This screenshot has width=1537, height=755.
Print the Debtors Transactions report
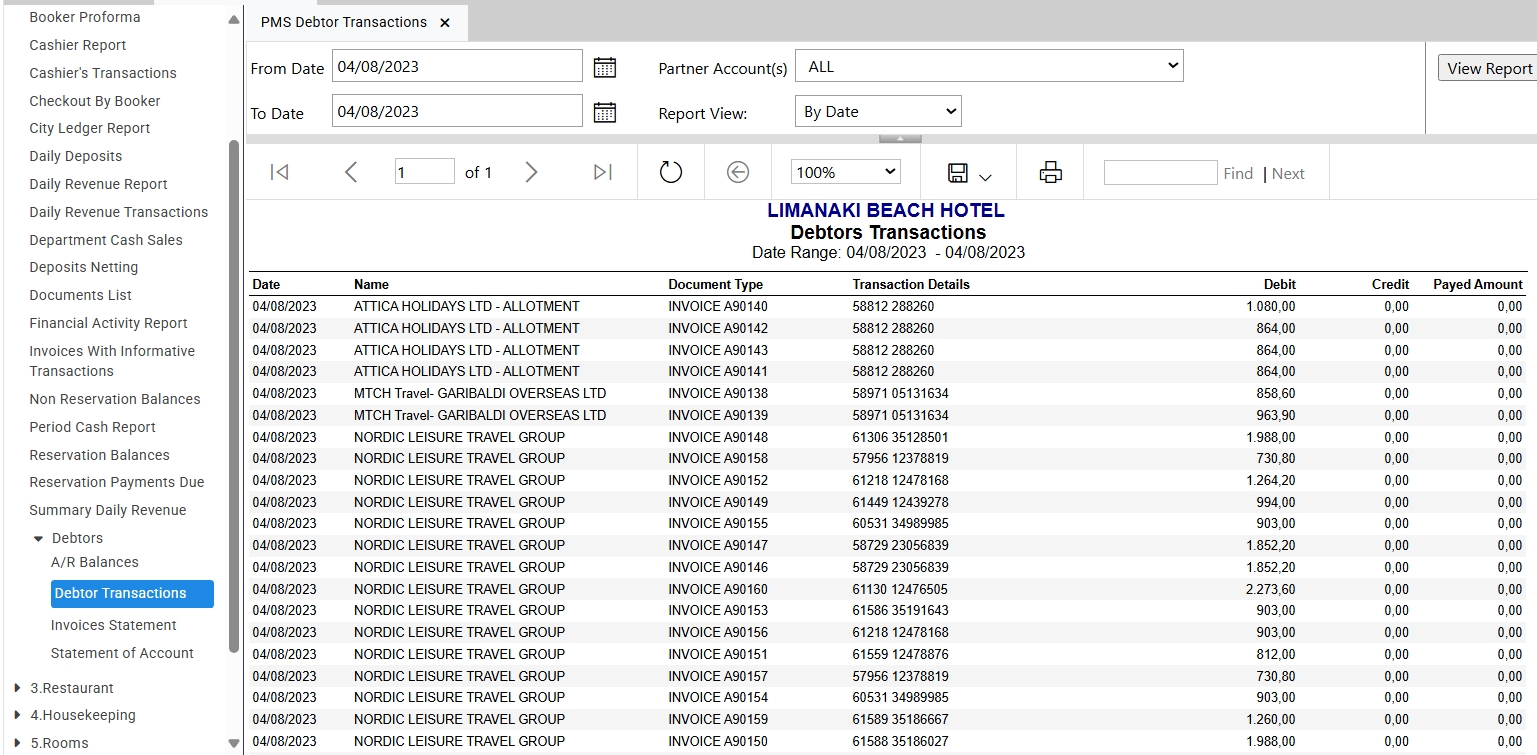[x=1050, y=173]
